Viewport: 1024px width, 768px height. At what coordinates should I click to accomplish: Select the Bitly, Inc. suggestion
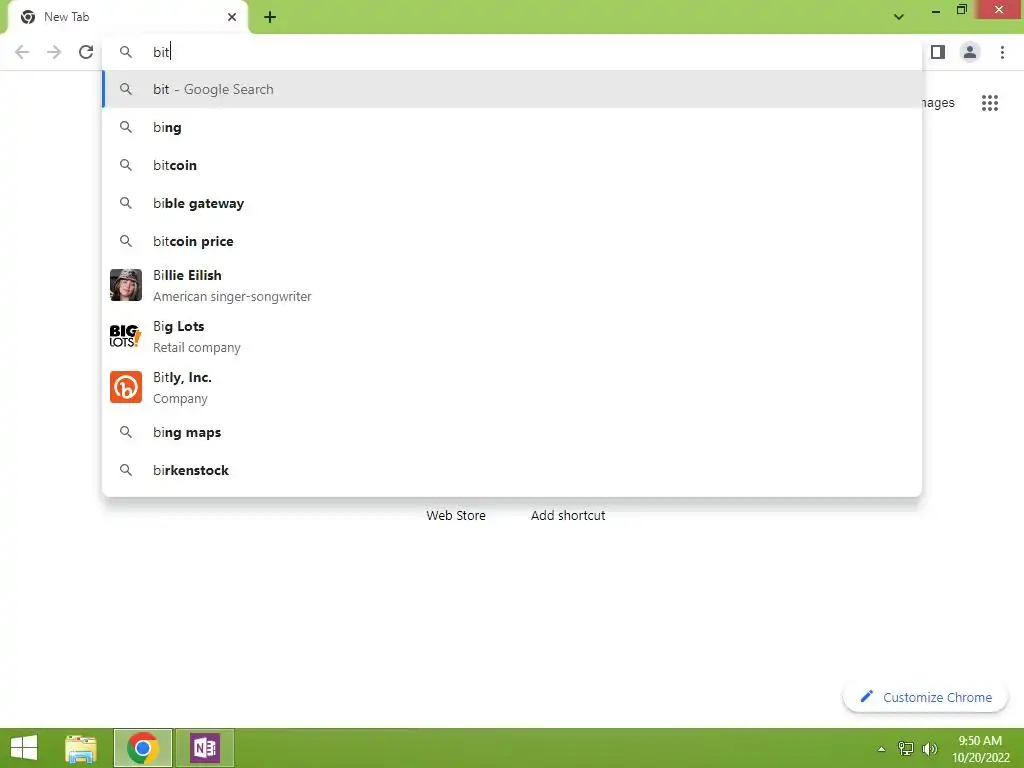(x=512, y=387)
